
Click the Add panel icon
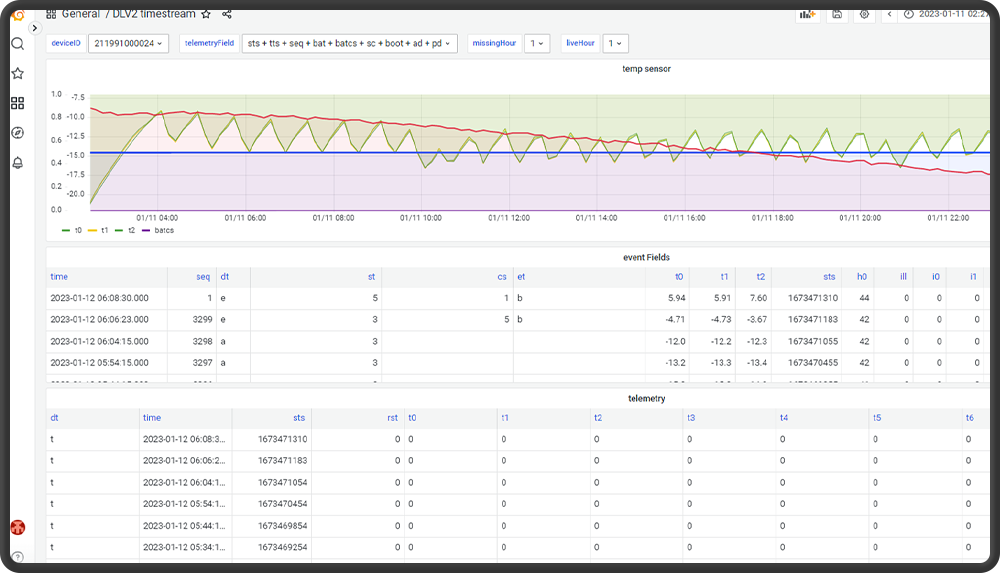807,14
